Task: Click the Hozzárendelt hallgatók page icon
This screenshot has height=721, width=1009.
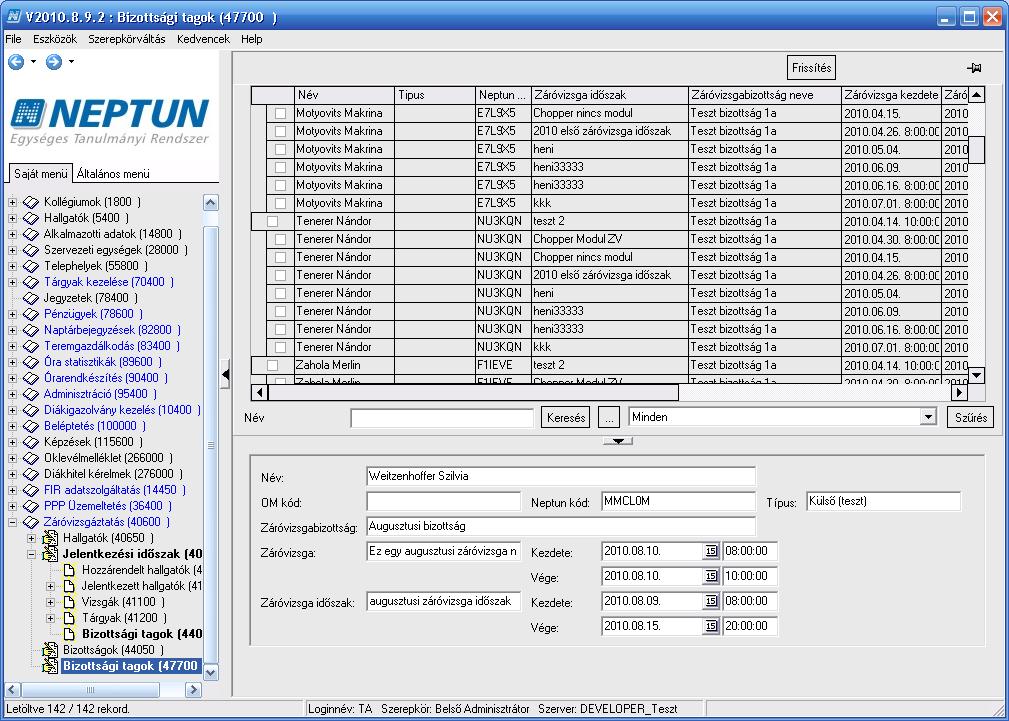Action: tap(69, 570)
